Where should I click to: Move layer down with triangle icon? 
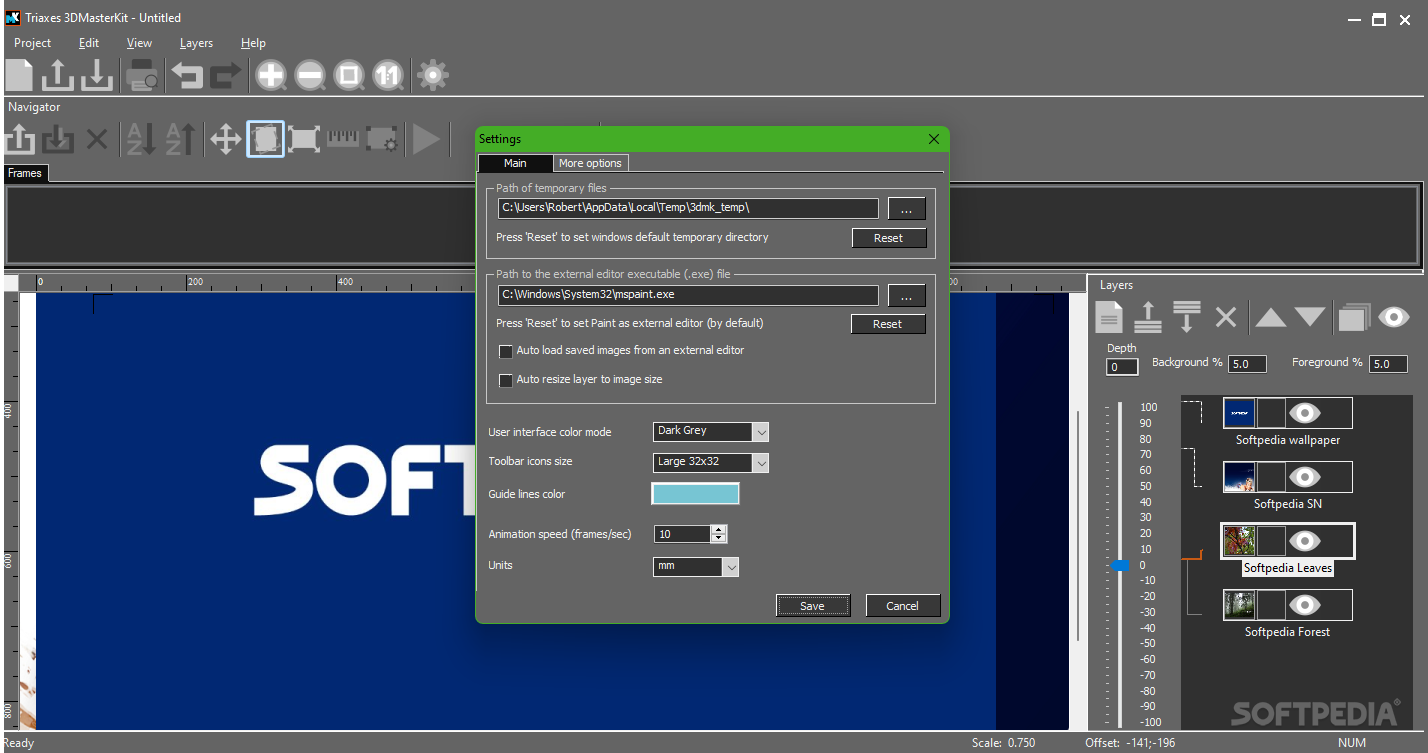(x=1310, y=318)
